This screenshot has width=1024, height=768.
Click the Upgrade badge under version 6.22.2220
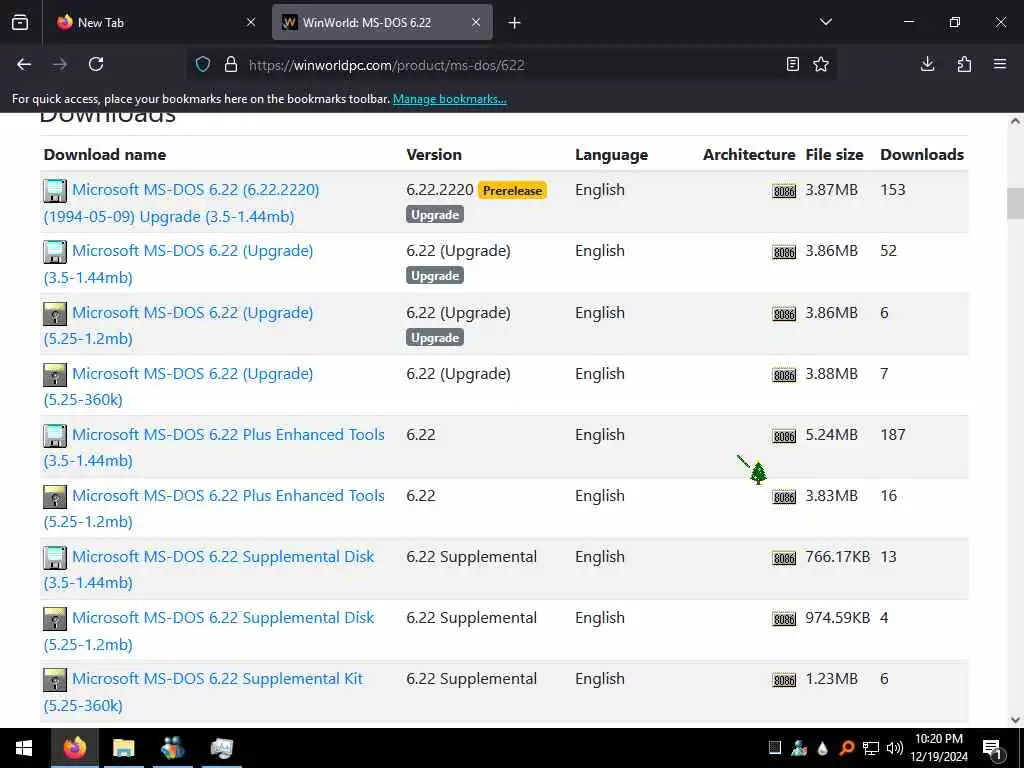(x=435, y=215)
